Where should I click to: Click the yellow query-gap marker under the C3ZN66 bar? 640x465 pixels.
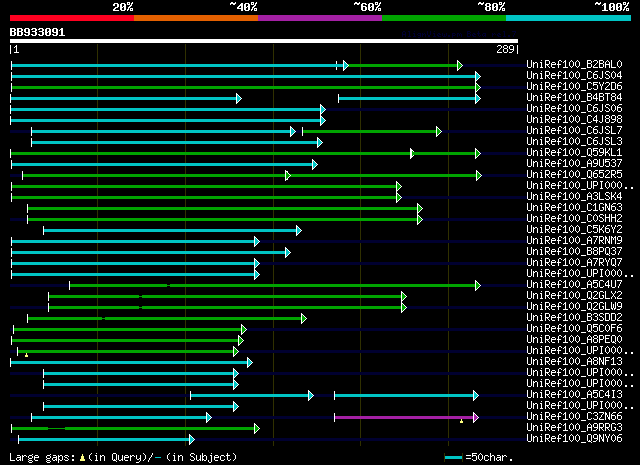[462, 421]
